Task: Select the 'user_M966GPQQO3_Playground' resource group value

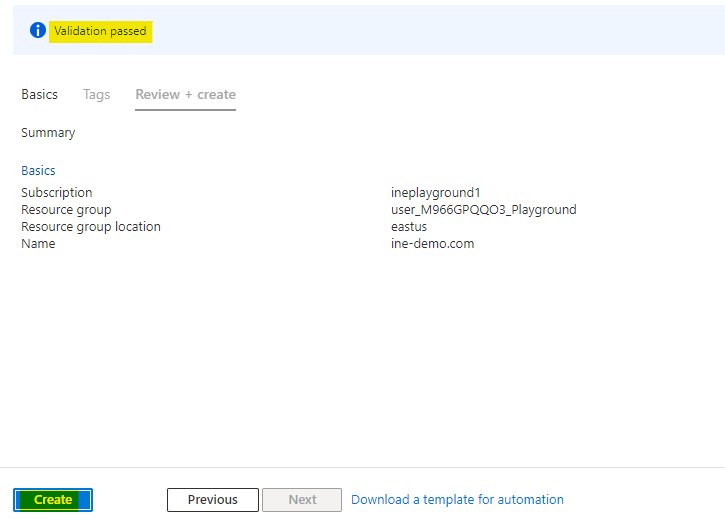Action: click(483, 209)
